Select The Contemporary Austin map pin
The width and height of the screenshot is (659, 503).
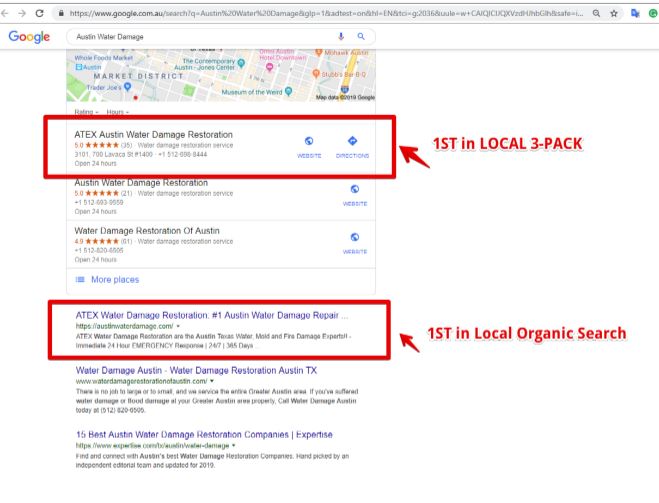[x=241, y=63]
